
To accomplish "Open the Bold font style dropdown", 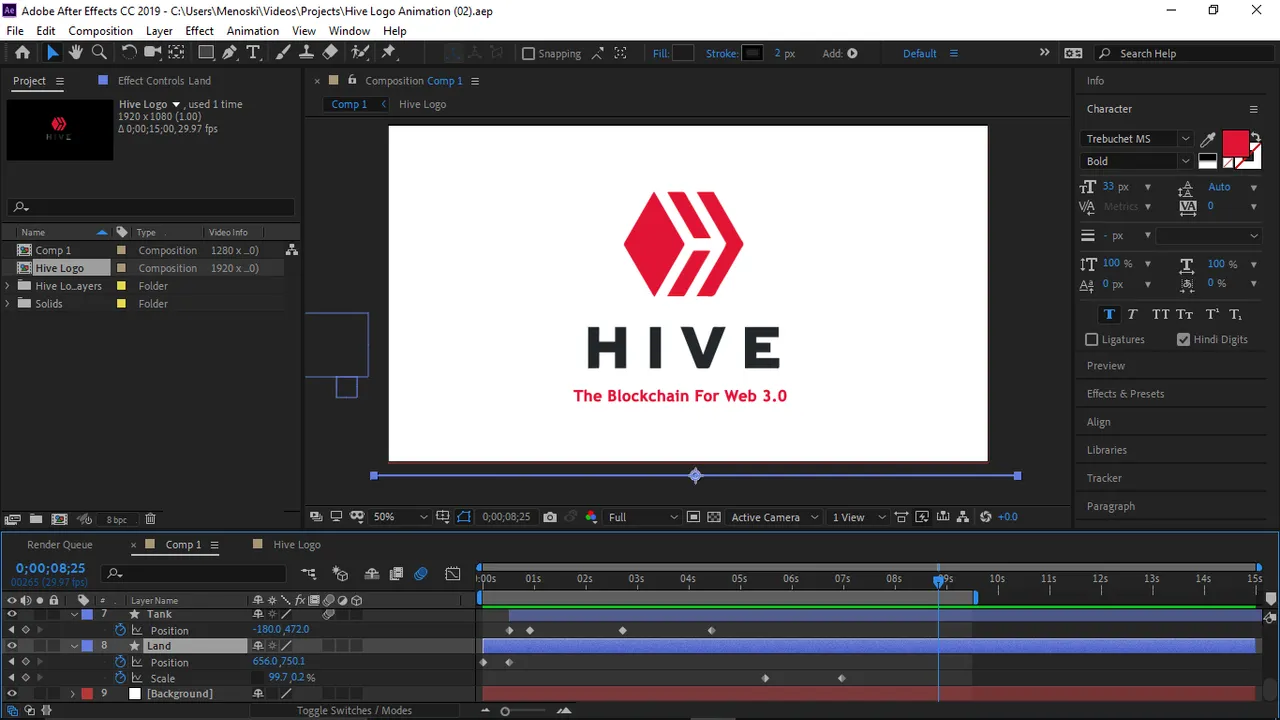I will click(x=1138, y=161).
